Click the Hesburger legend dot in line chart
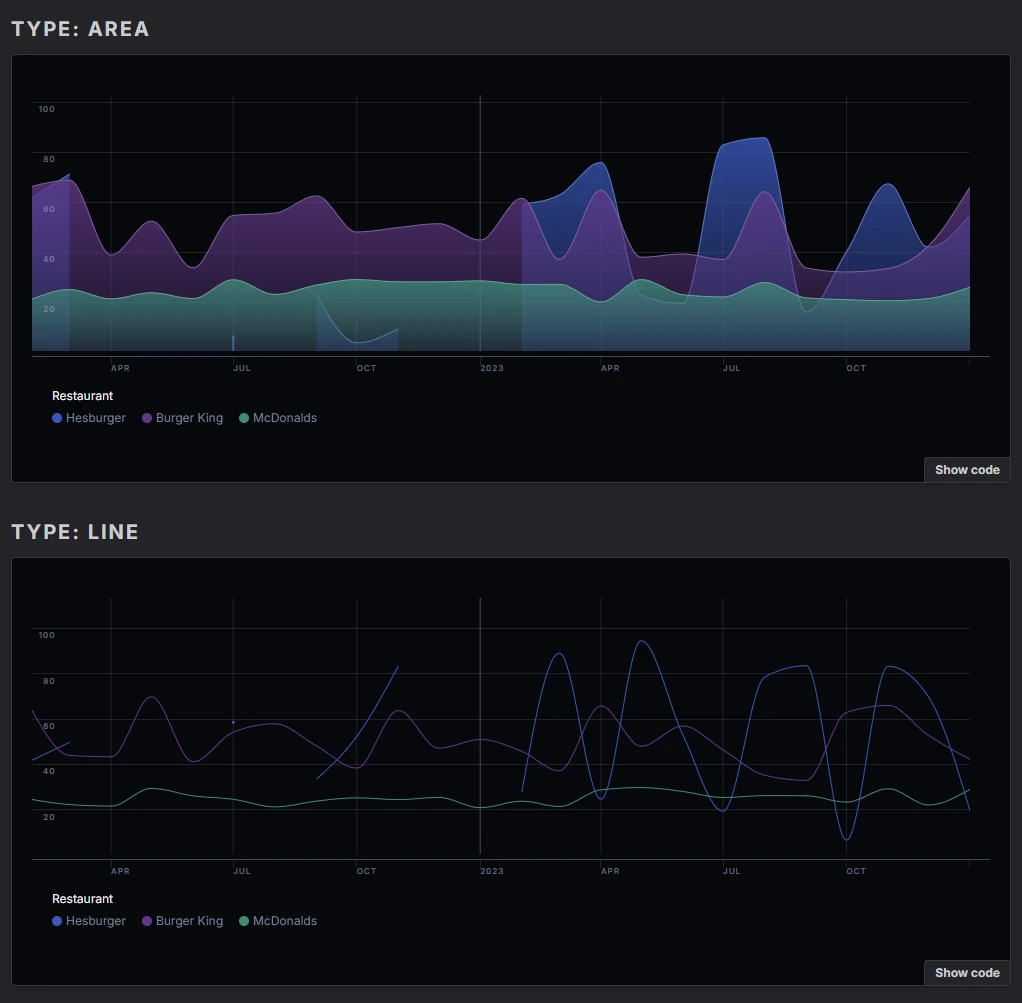The image size is (1022, 1003). click(57, 921)
